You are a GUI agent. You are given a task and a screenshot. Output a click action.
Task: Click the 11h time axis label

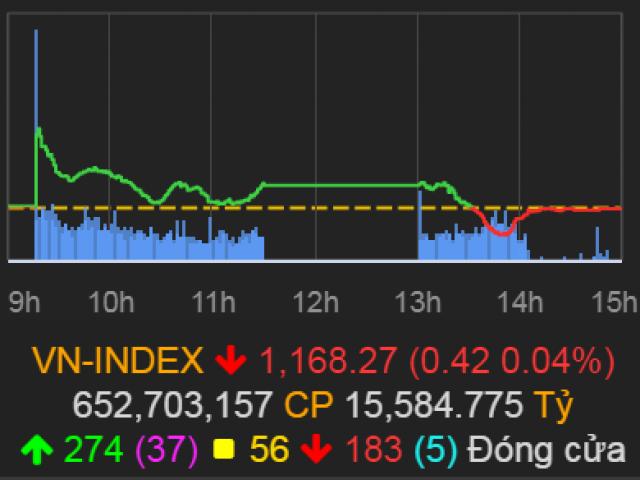[213, 302]
